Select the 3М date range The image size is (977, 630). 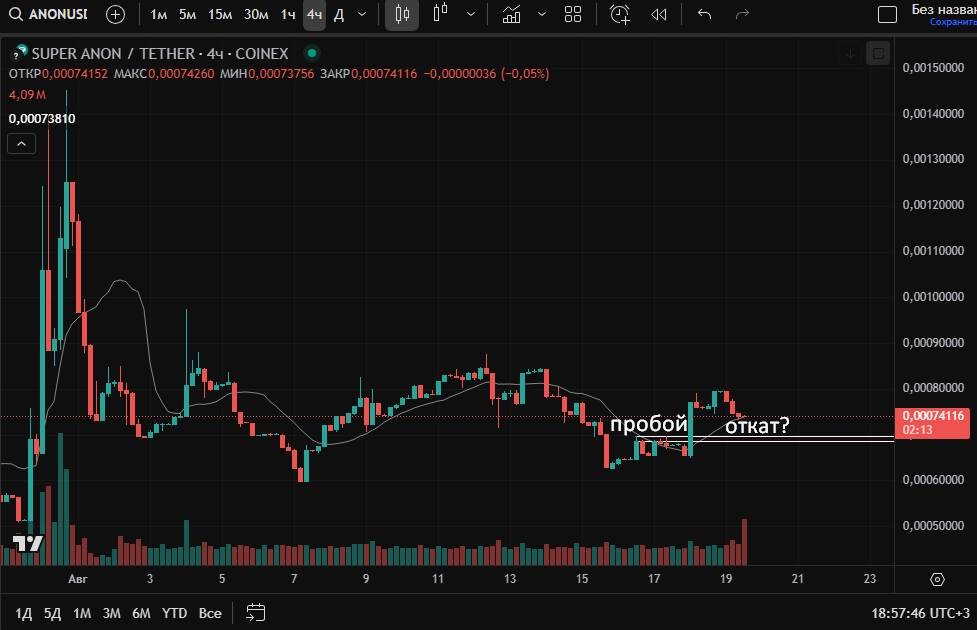click(x=112, y=612)
